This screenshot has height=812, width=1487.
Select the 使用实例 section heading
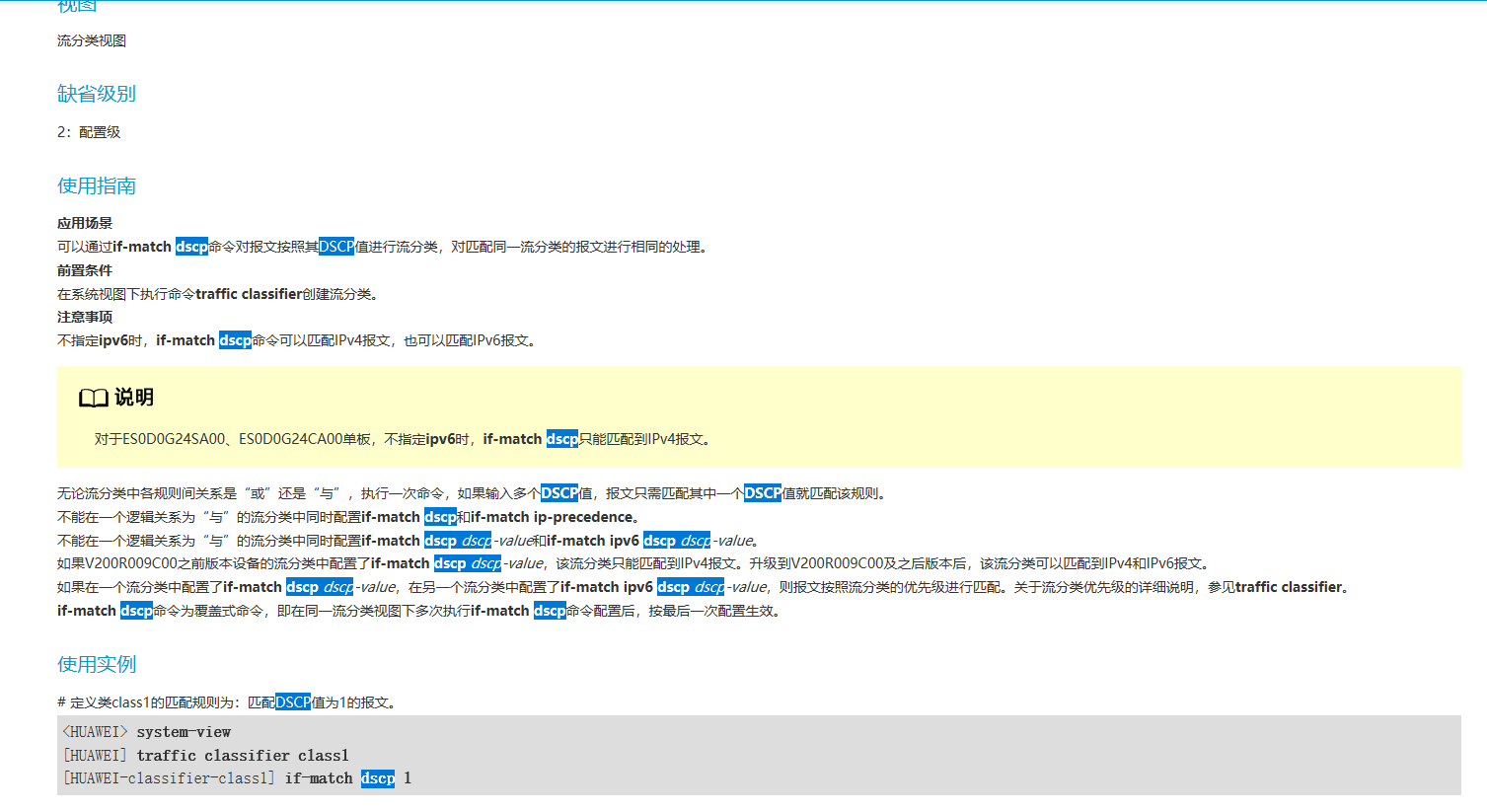[97, 665]
